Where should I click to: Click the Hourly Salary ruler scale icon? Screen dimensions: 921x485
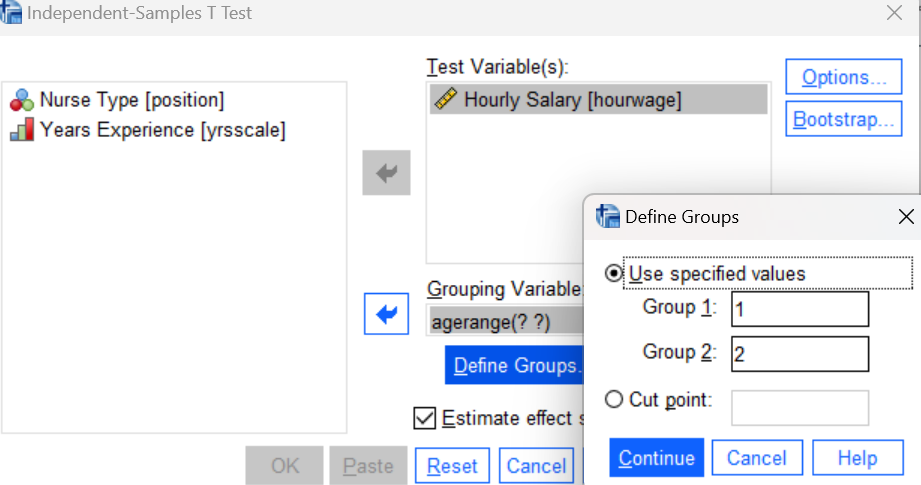click(x=446, y=99)
